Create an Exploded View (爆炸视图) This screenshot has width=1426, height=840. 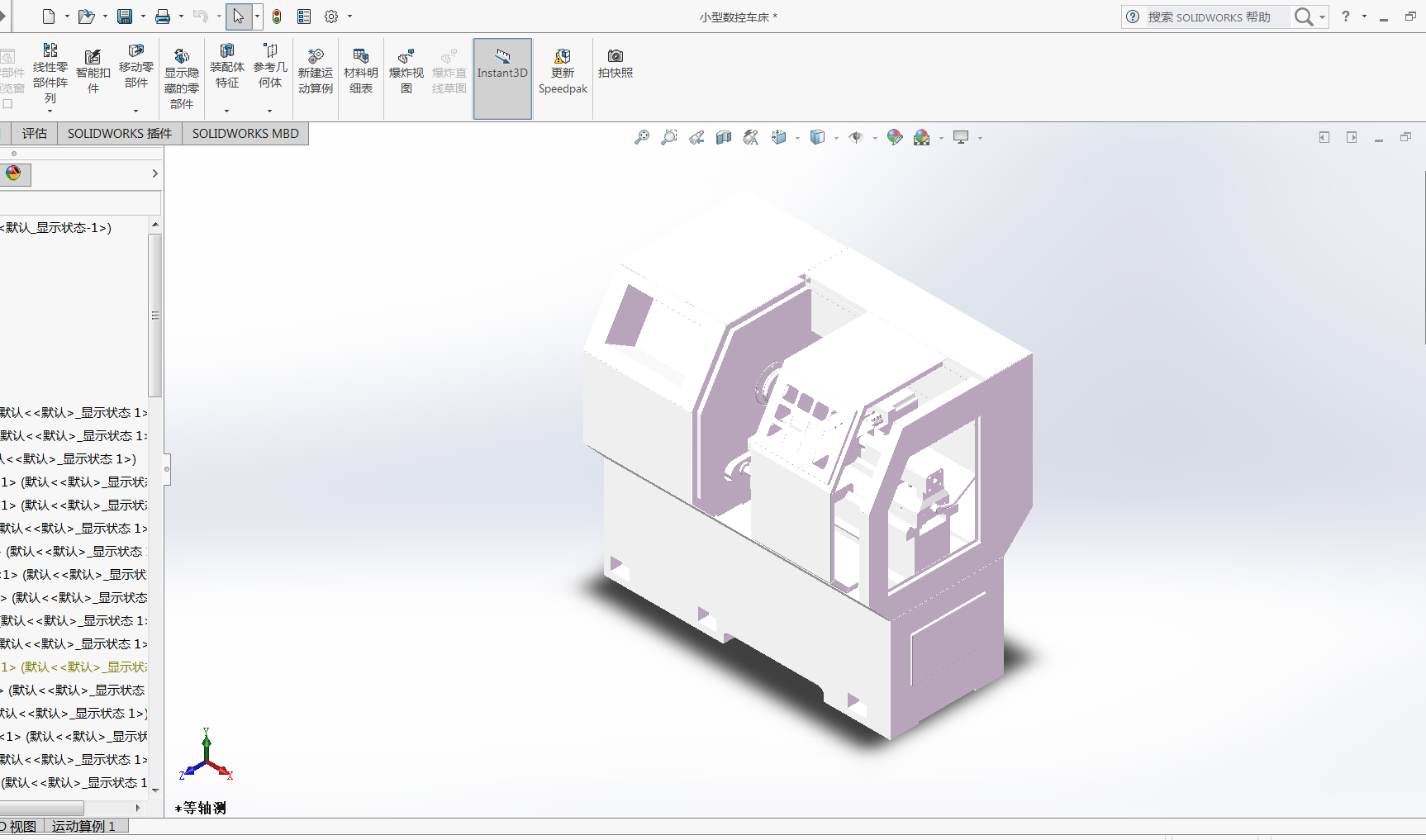(406, 71)
